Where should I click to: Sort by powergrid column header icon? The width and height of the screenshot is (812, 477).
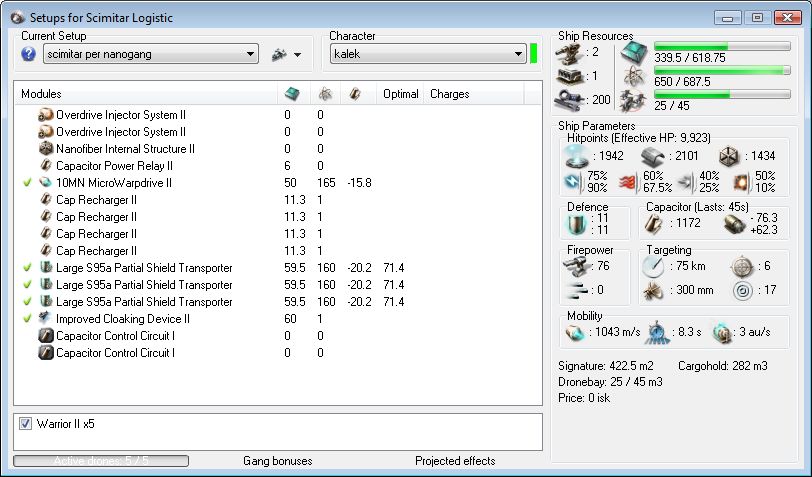pos(325,94)
